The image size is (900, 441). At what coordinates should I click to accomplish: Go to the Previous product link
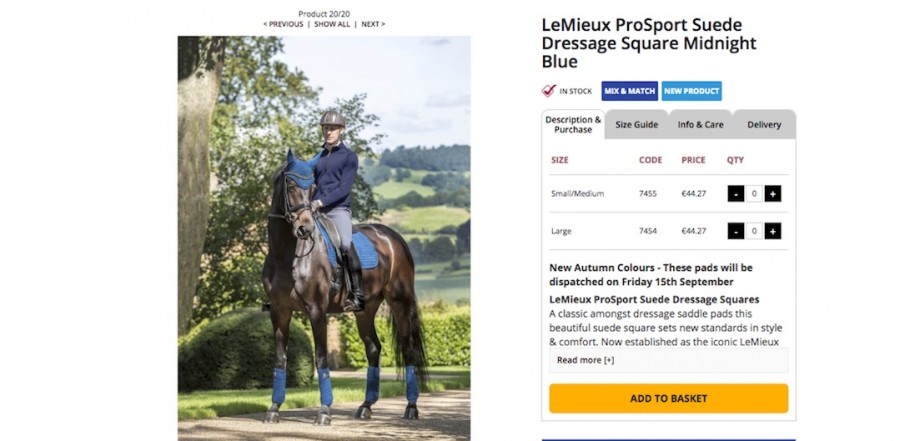click(x=283, y=24)
